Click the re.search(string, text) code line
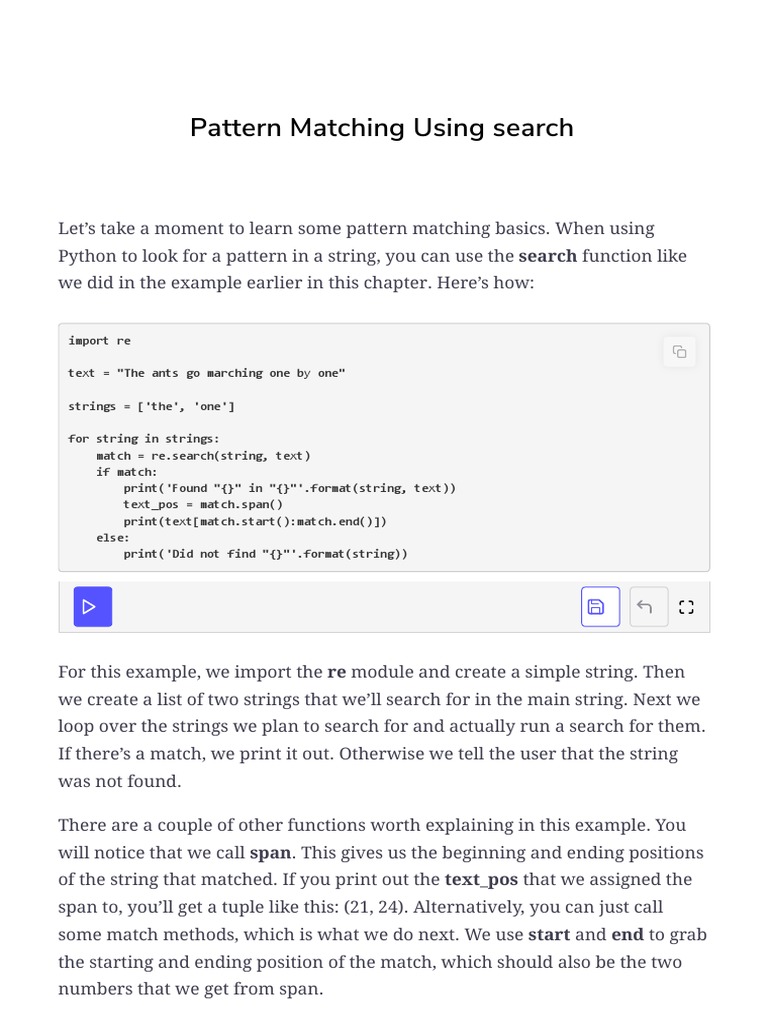 coord(203,455)
